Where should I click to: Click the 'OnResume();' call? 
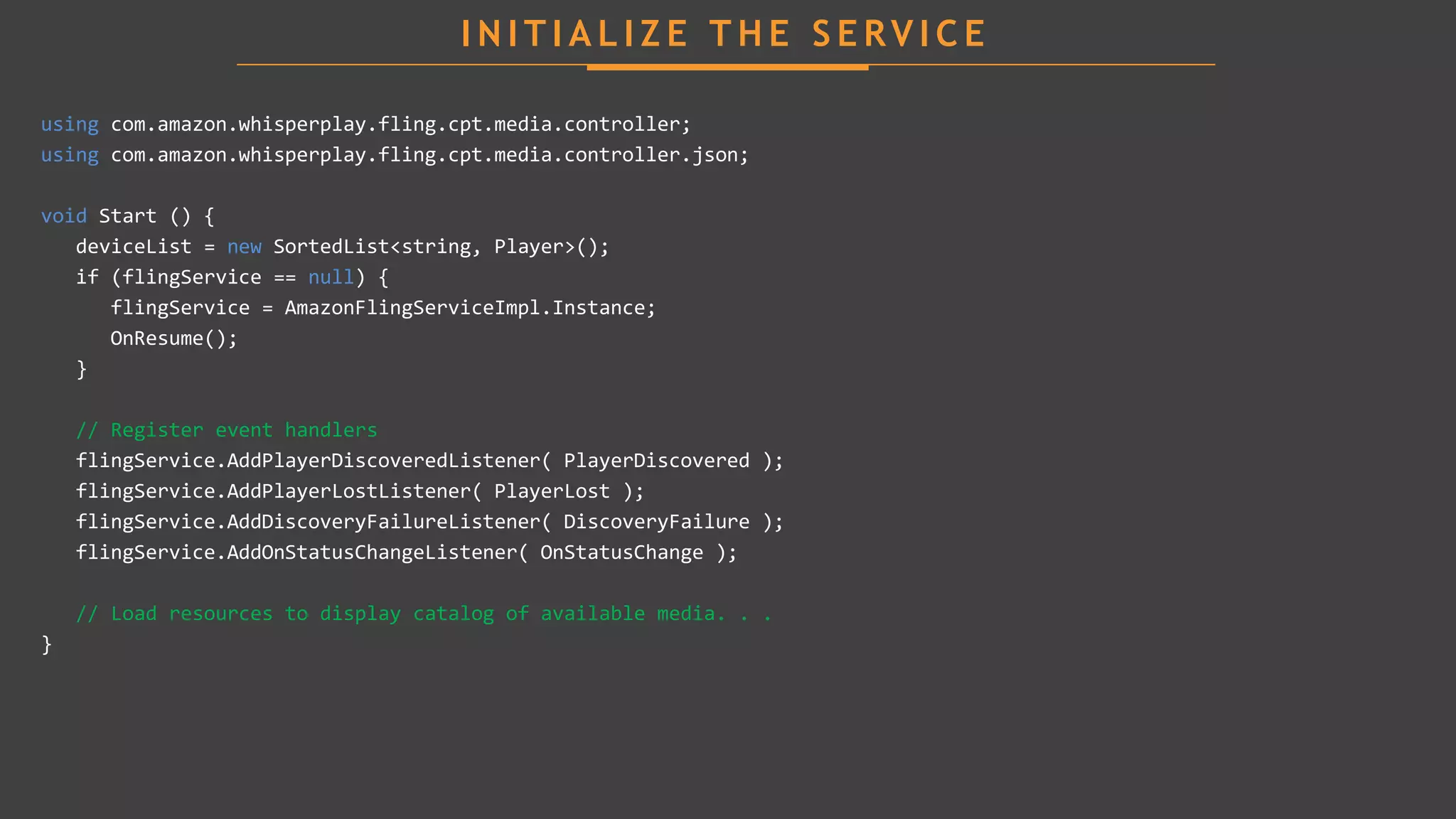173,338
